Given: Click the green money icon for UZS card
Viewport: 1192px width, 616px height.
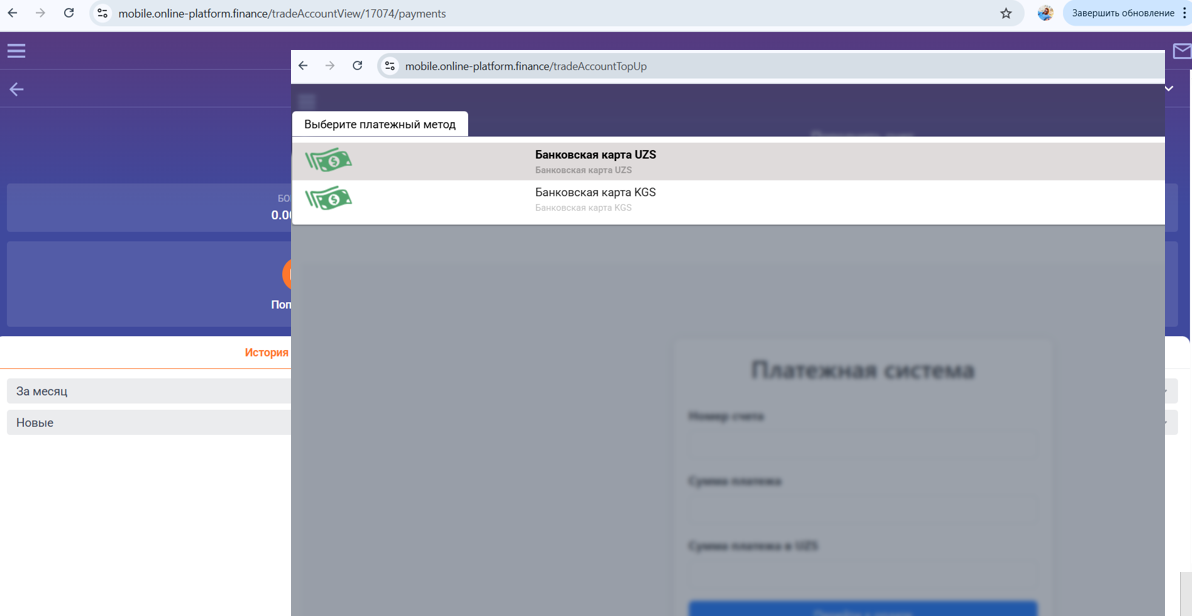Looking at the screenshot, I should (328, 160).
